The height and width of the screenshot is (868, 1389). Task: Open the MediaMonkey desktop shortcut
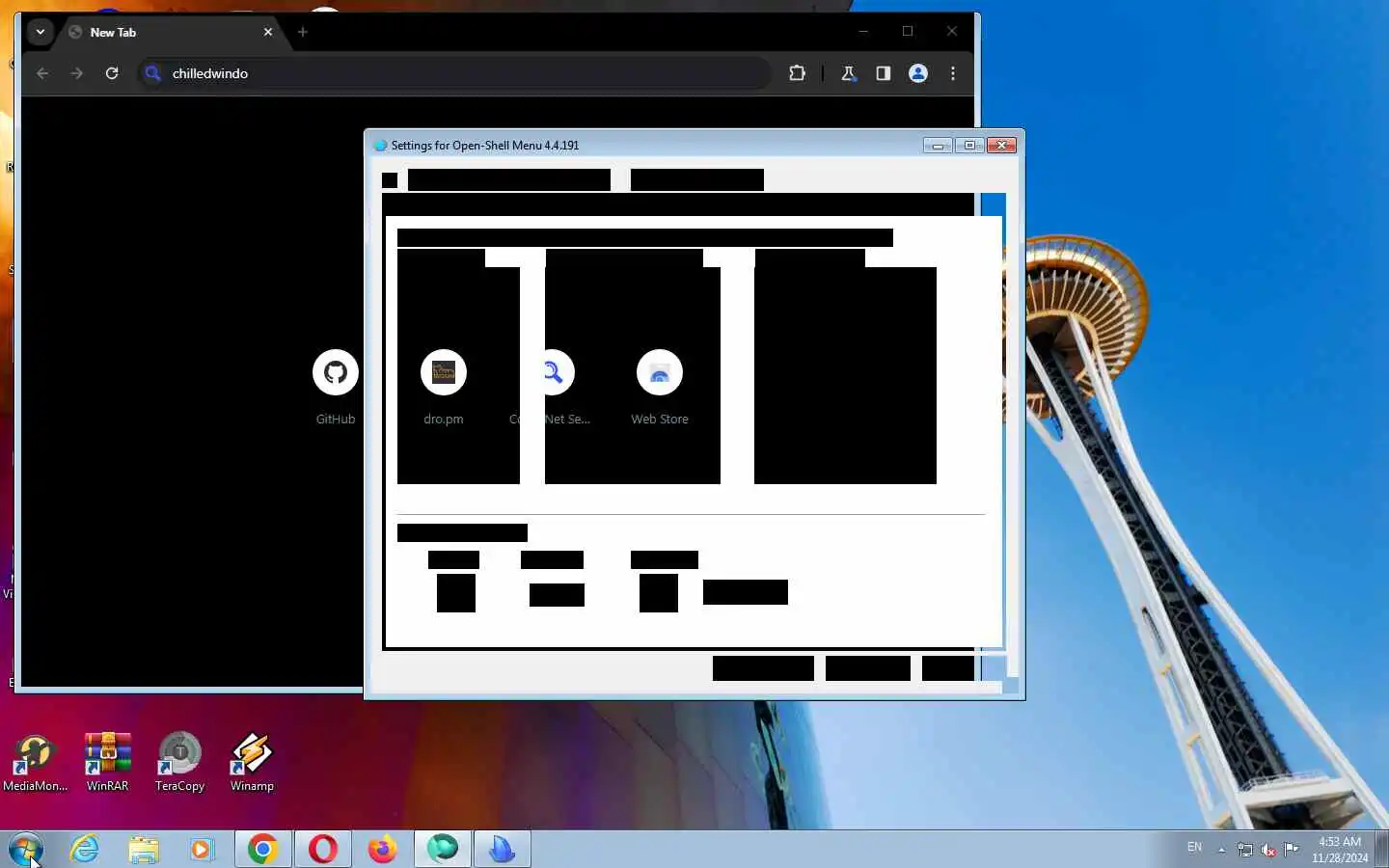click(35, 762)
